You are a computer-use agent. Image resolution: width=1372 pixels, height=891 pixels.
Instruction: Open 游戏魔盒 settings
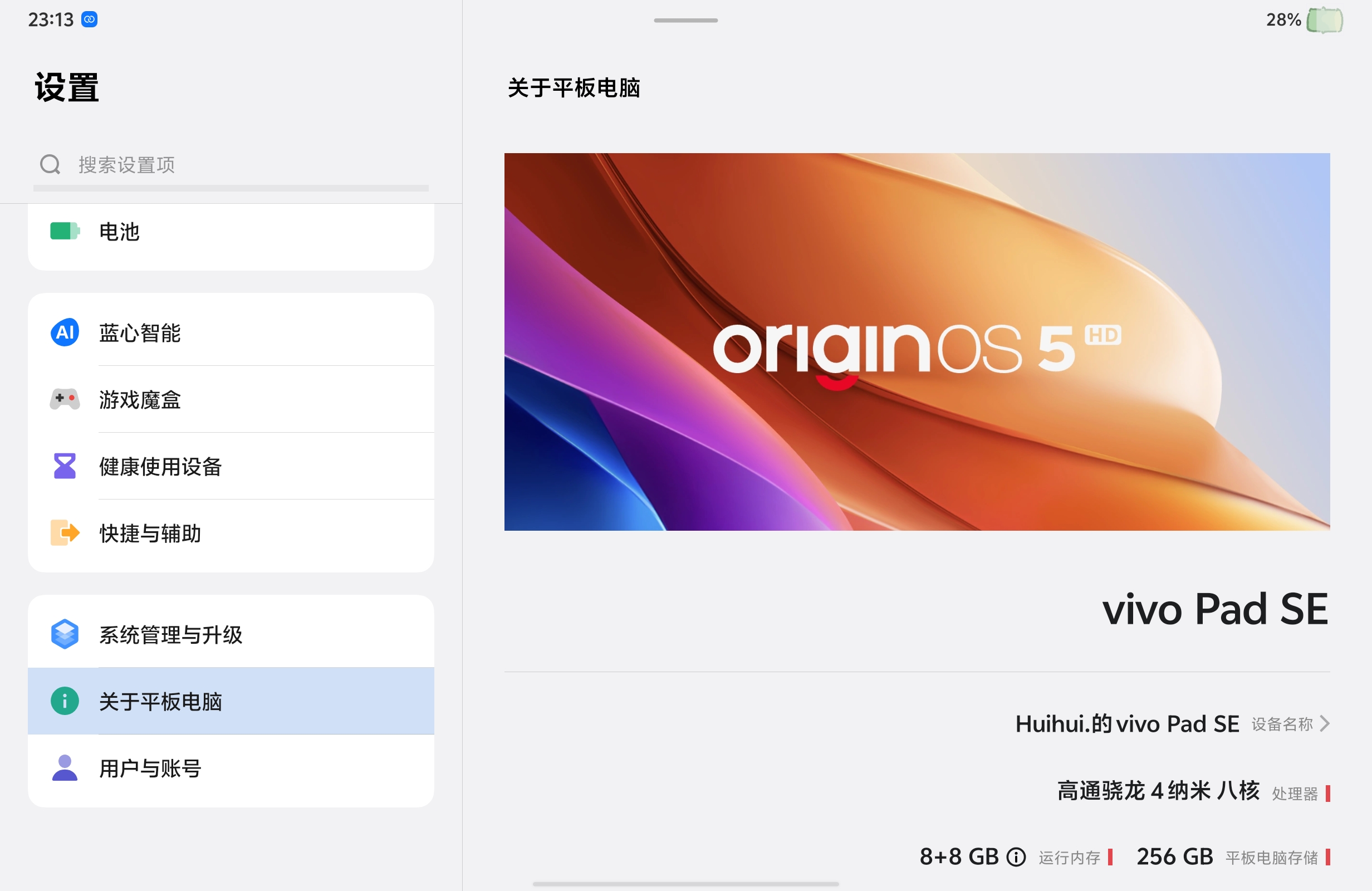(x=231, y=399)
